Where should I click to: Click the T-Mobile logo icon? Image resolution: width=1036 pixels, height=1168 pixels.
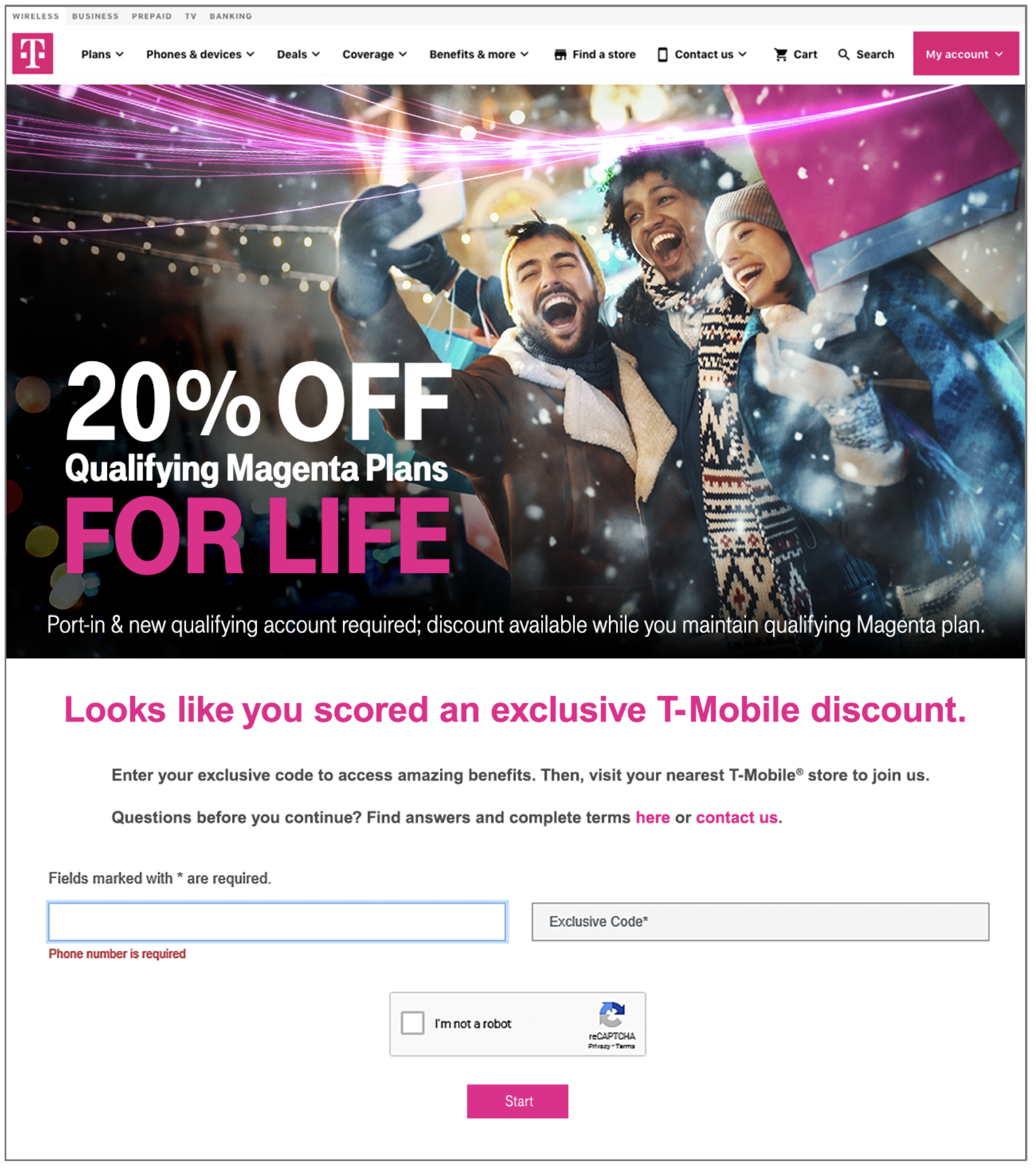(x=32, y=54)
